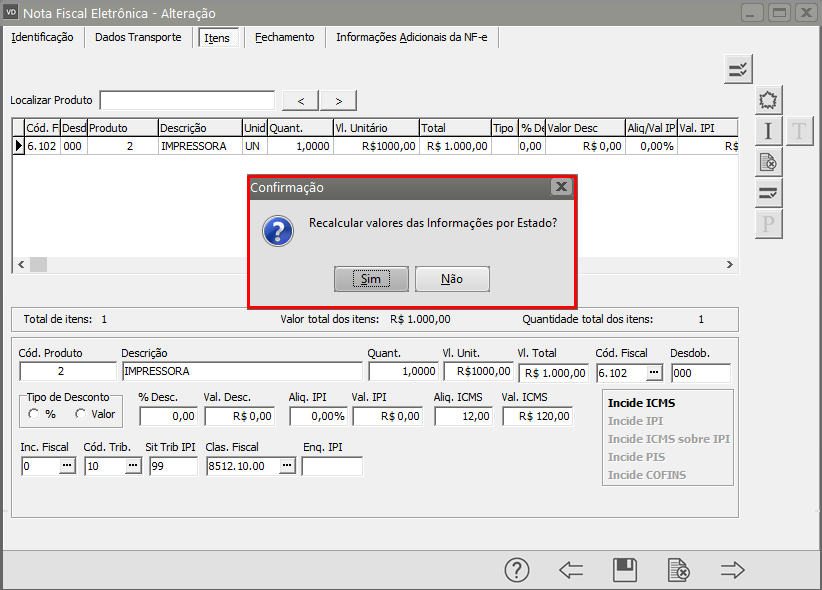Open the Clas. Fiscal lookup ellipsis button
Screen dimensions: 822x590
pos(287,466)
